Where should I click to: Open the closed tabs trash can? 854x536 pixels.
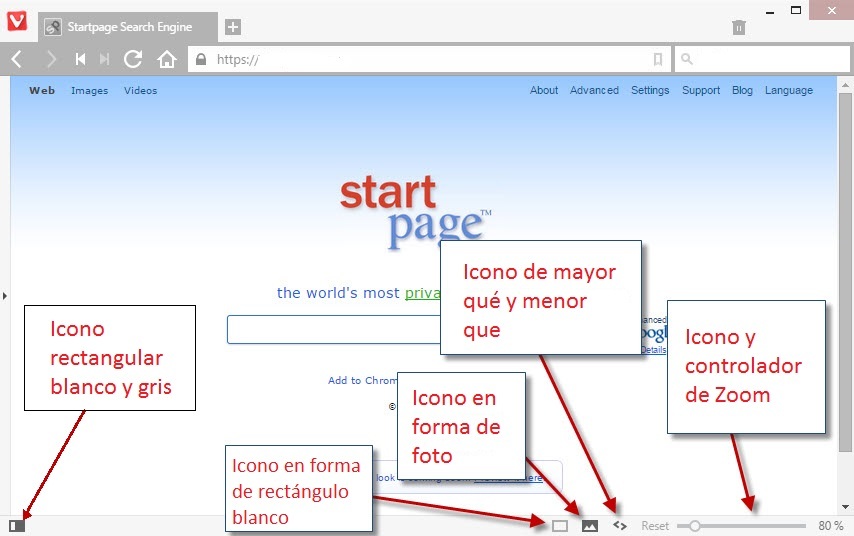[x=739, y=27]
